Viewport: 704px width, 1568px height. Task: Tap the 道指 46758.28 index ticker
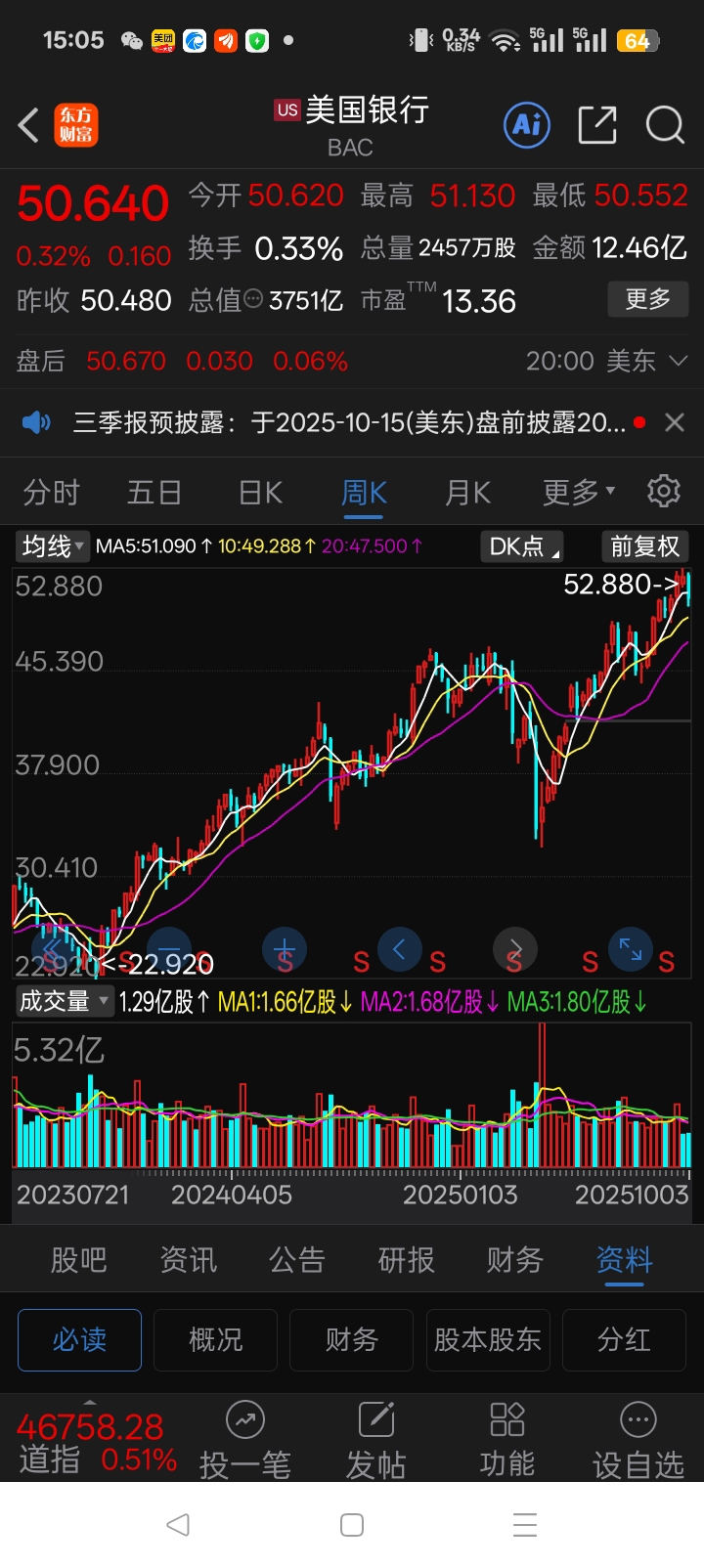(x=97, y=1443)
